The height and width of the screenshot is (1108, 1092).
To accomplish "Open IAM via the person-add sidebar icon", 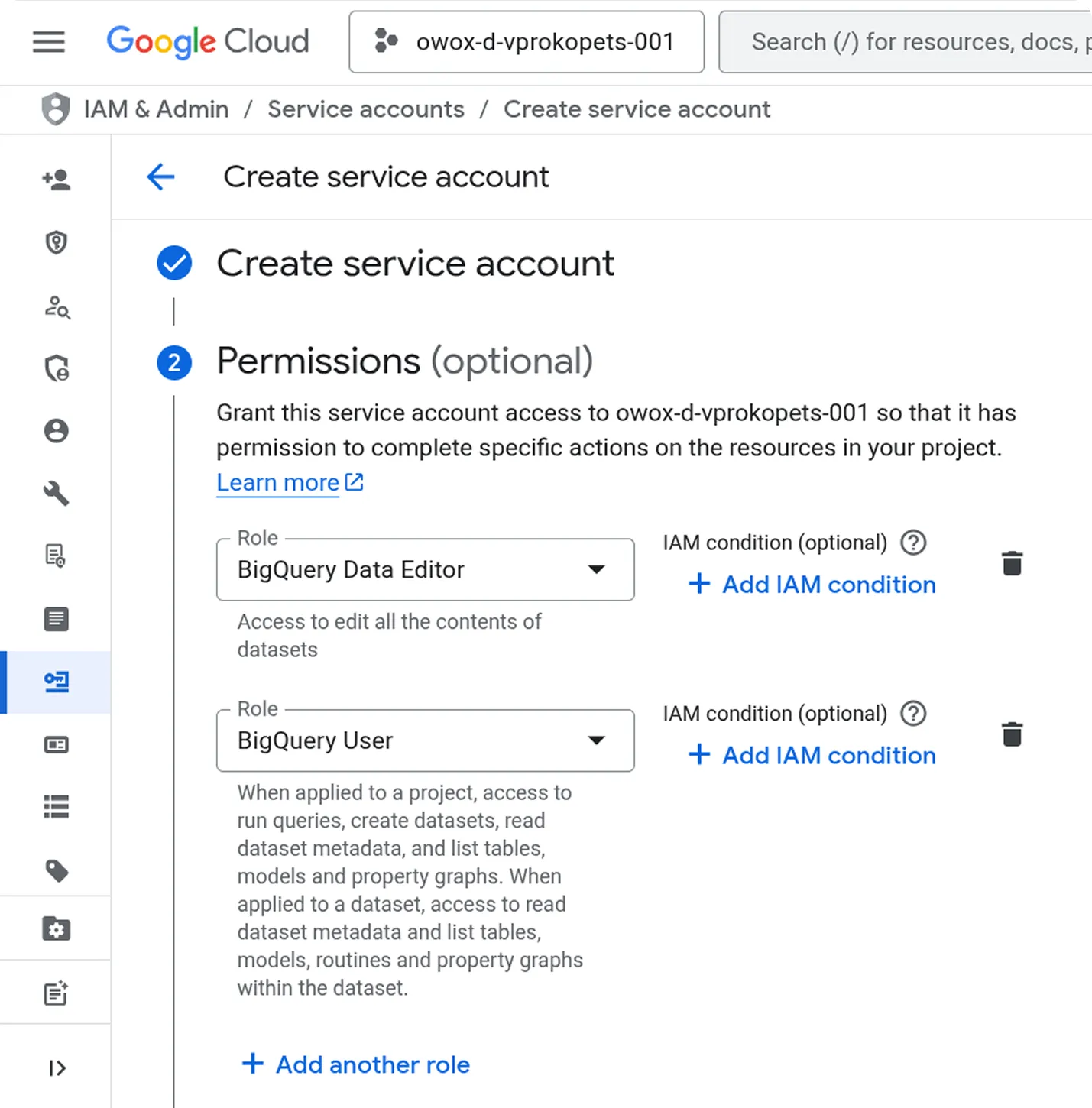I will (x=56, y=180).
